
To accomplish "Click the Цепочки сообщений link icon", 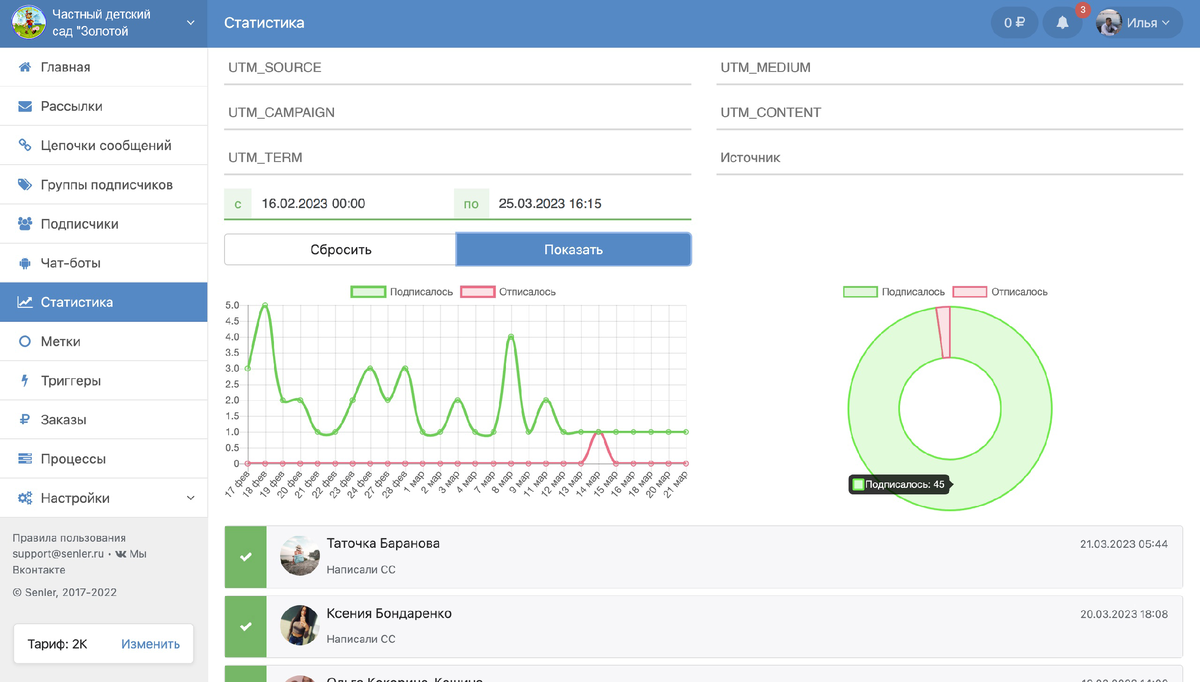I will point(25,145).
